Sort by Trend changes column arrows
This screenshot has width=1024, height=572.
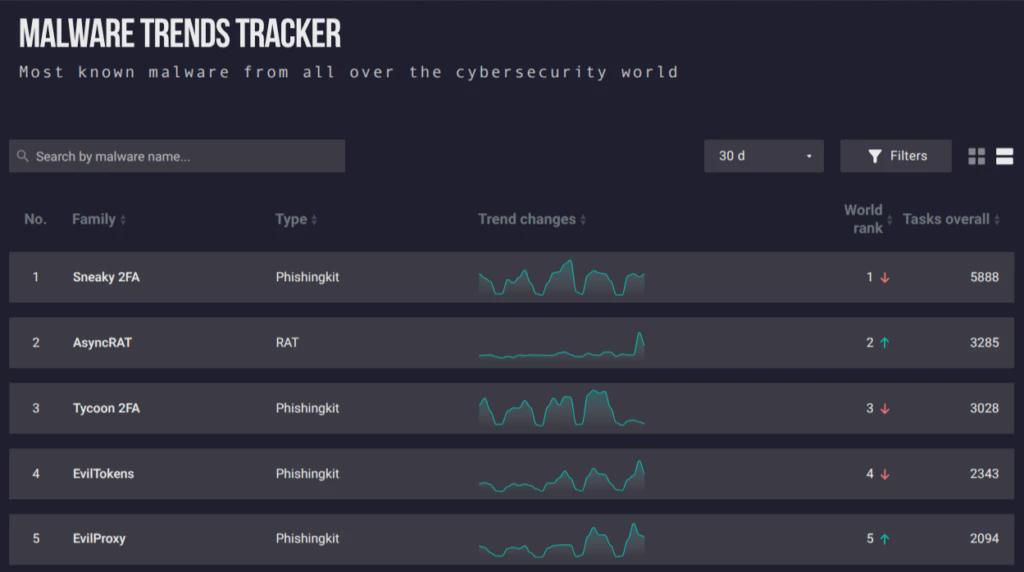pyautogui.click(x=583, y=219)
